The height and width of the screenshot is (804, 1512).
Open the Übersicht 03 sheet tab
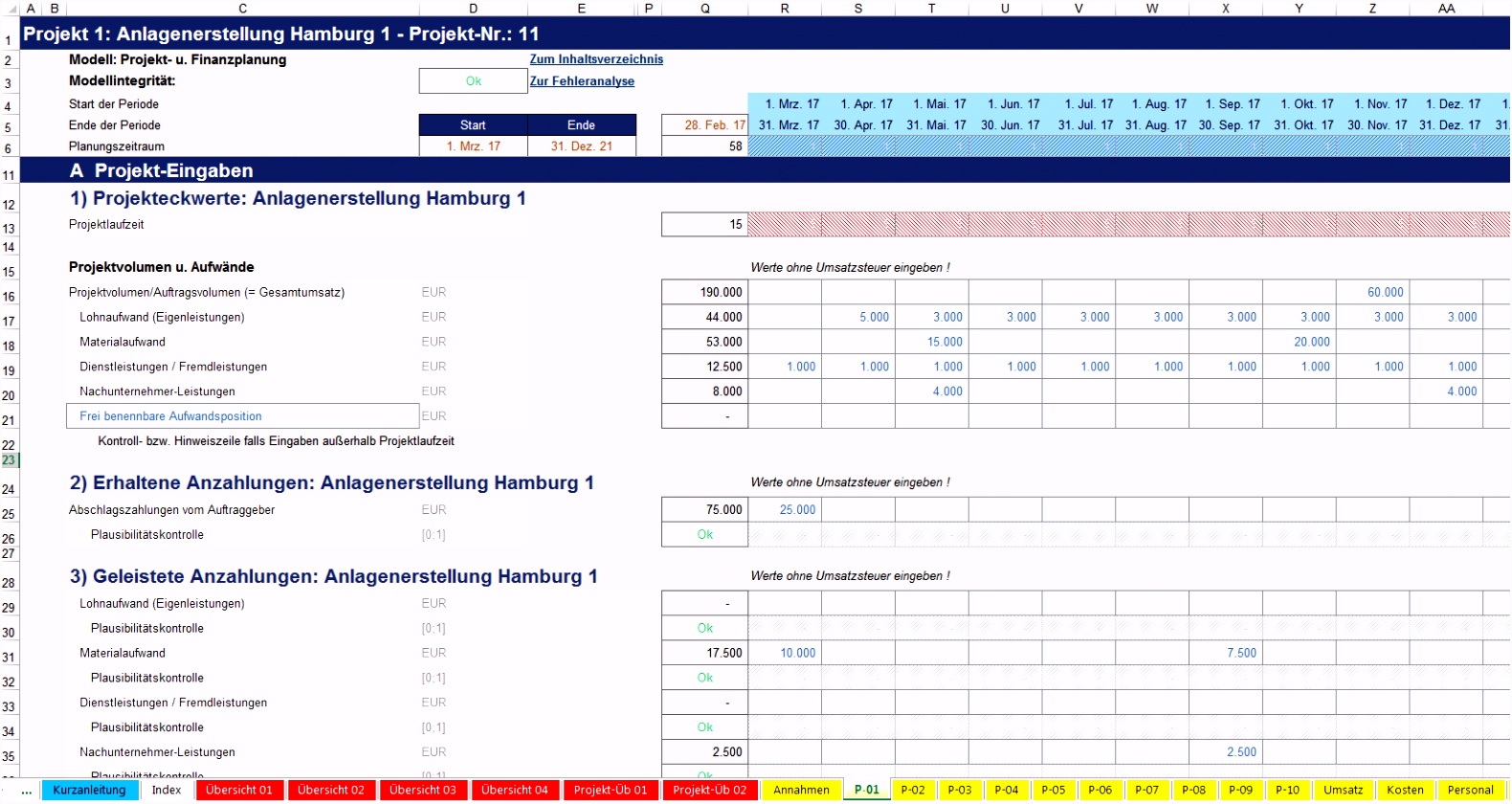(423, 790)
